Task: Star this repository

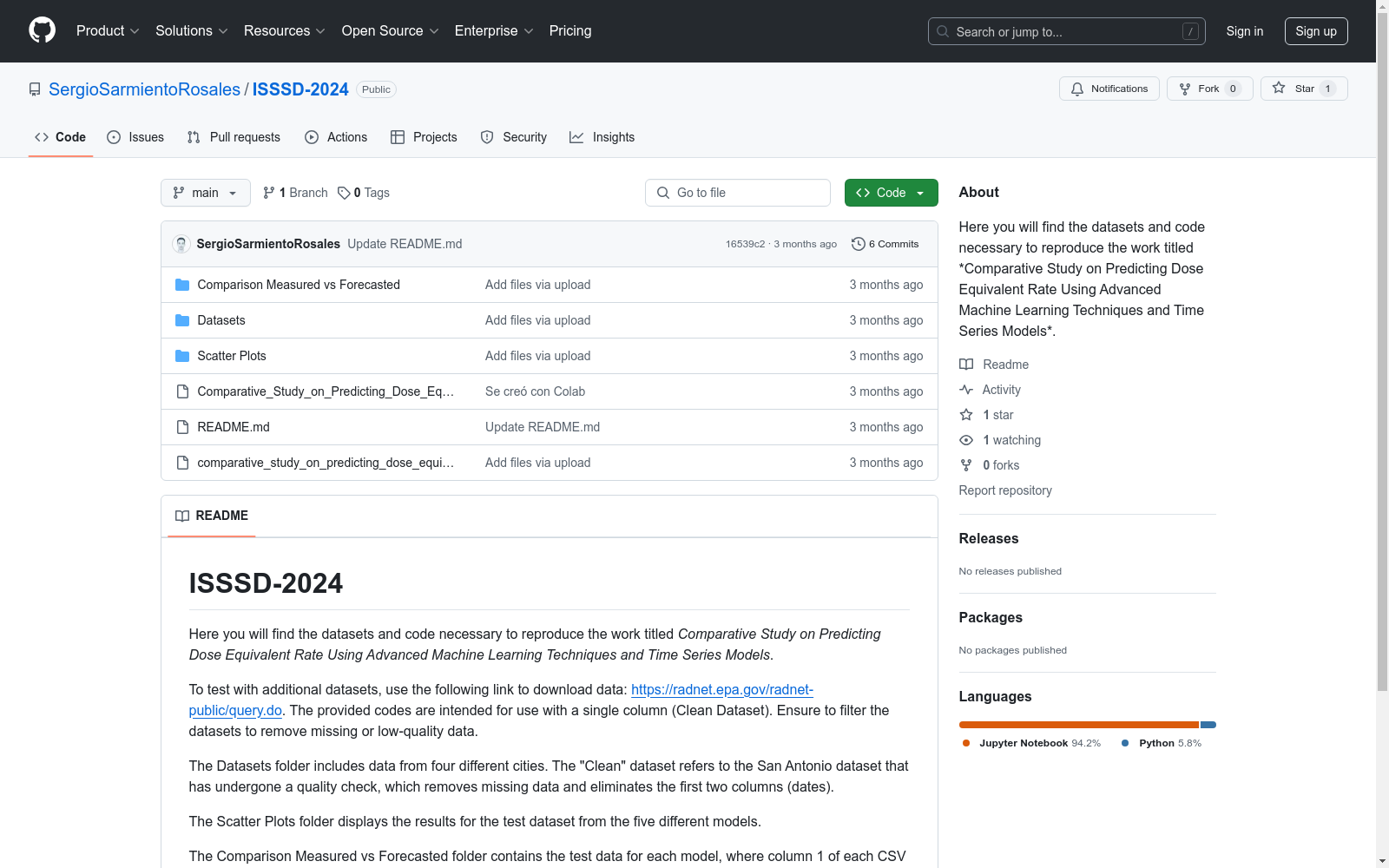Action: coord(1304,89)
